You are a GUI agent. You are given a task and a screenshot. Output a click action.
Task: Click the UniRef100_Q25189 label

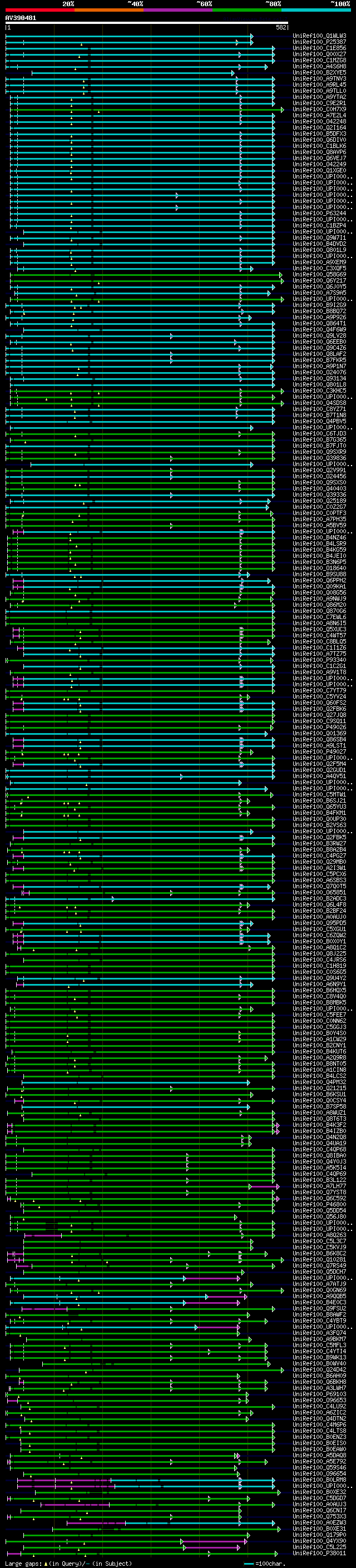pos(319,501)
